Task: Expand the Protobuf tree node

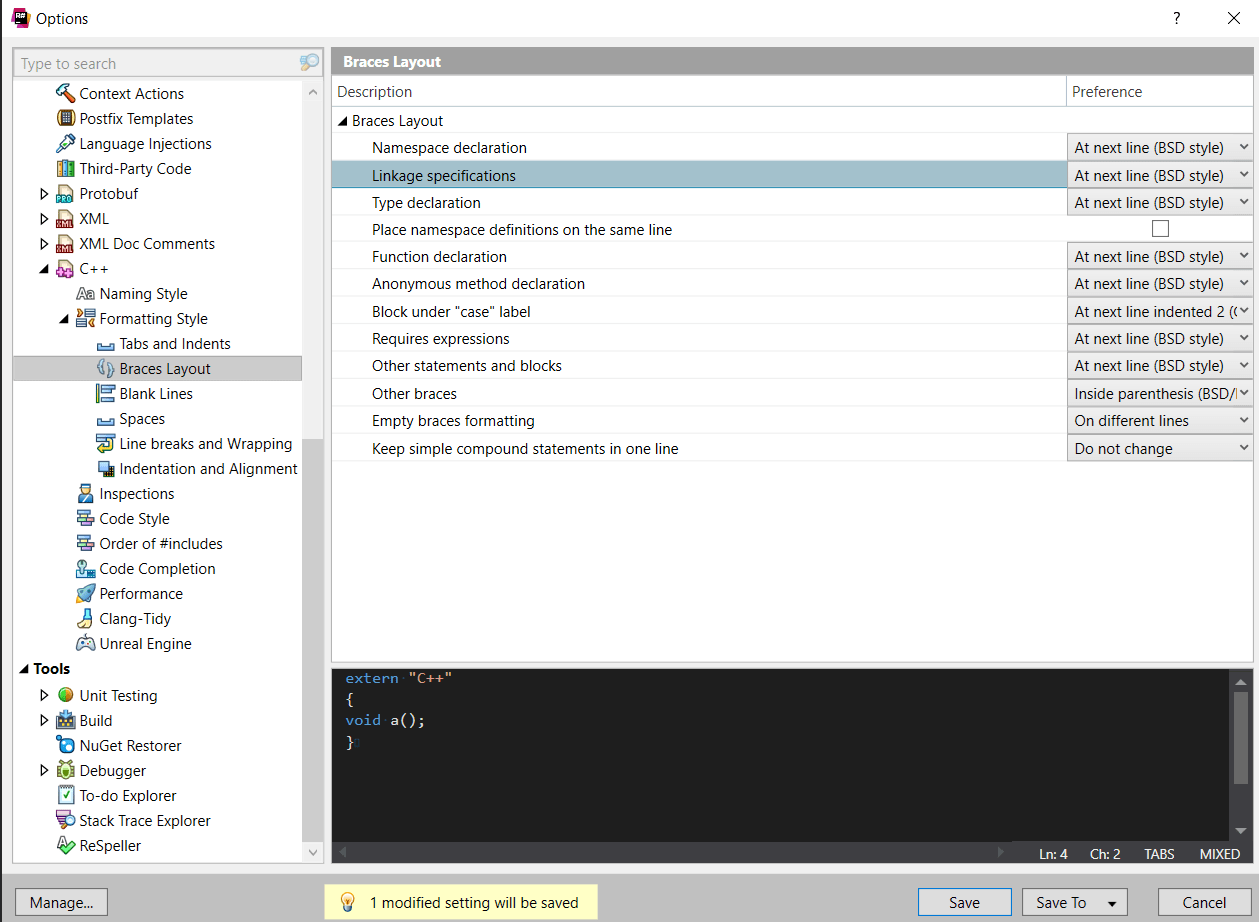Action: [44, 194]
